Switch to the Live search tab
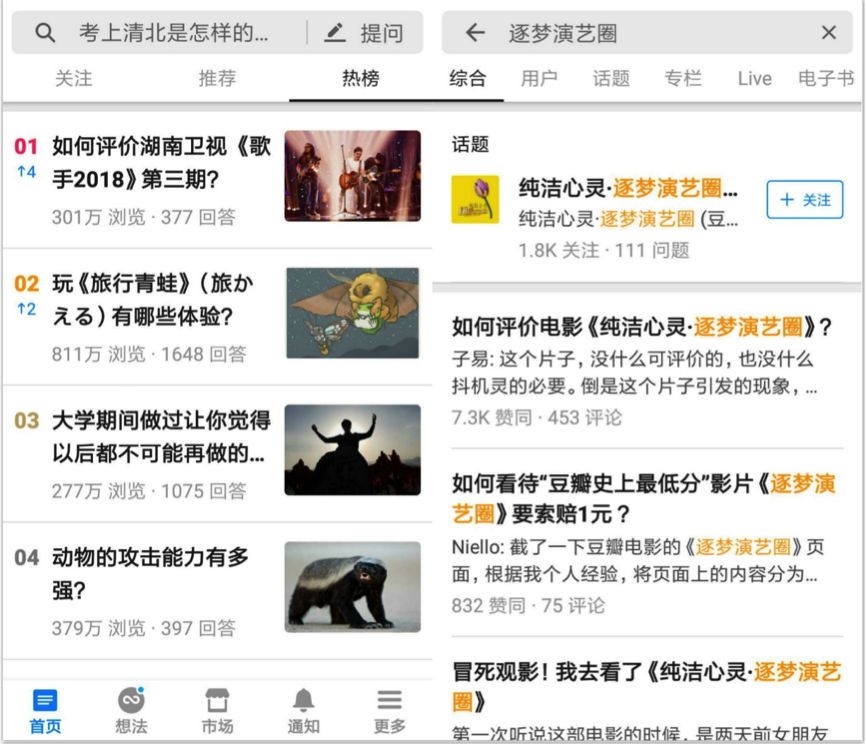866x745 pixels. (754, 78)
